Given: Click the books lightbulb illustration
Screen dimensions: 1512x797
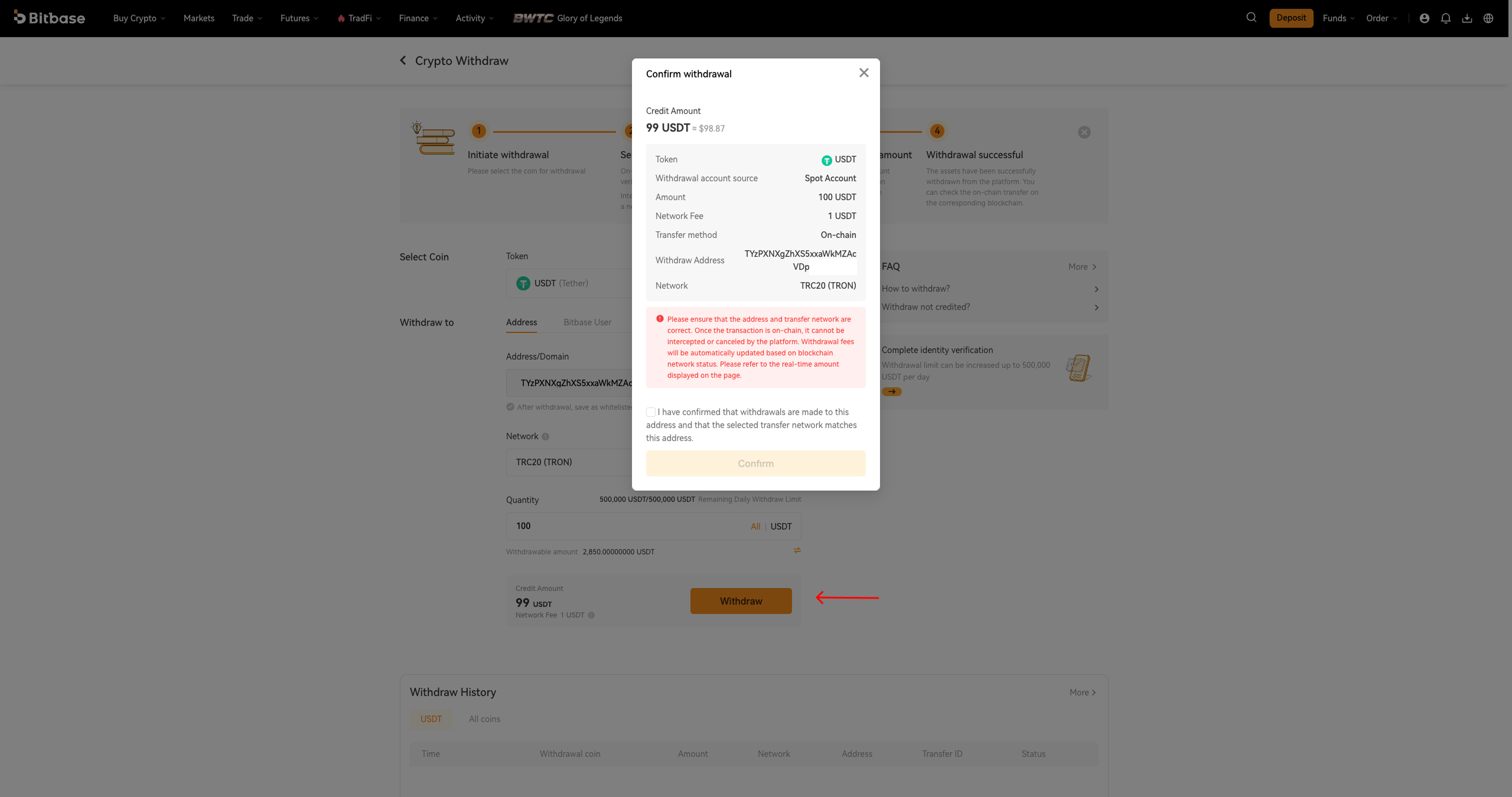Looking at the screenshot, I should pyautogui.click(x=434, y=138).
